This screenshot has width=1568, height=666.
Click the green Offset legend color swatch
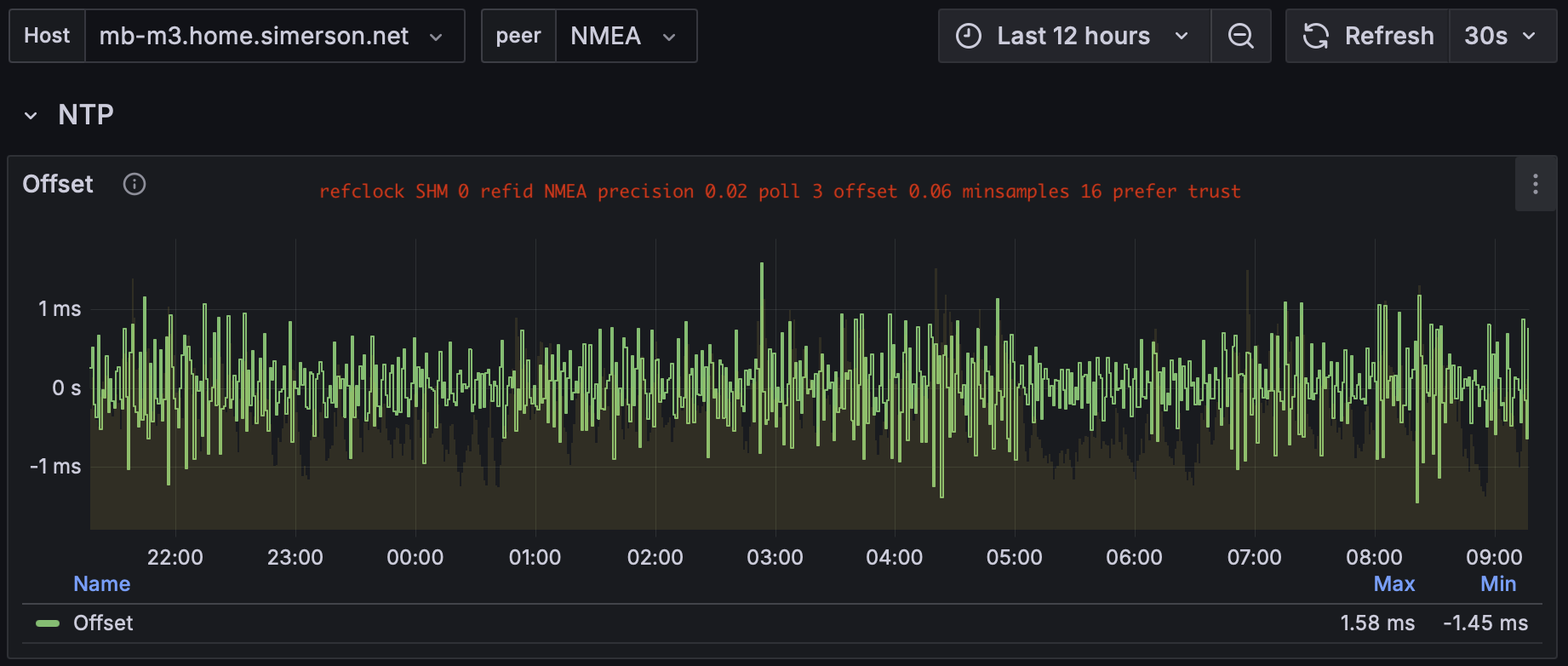click(48, 623)
